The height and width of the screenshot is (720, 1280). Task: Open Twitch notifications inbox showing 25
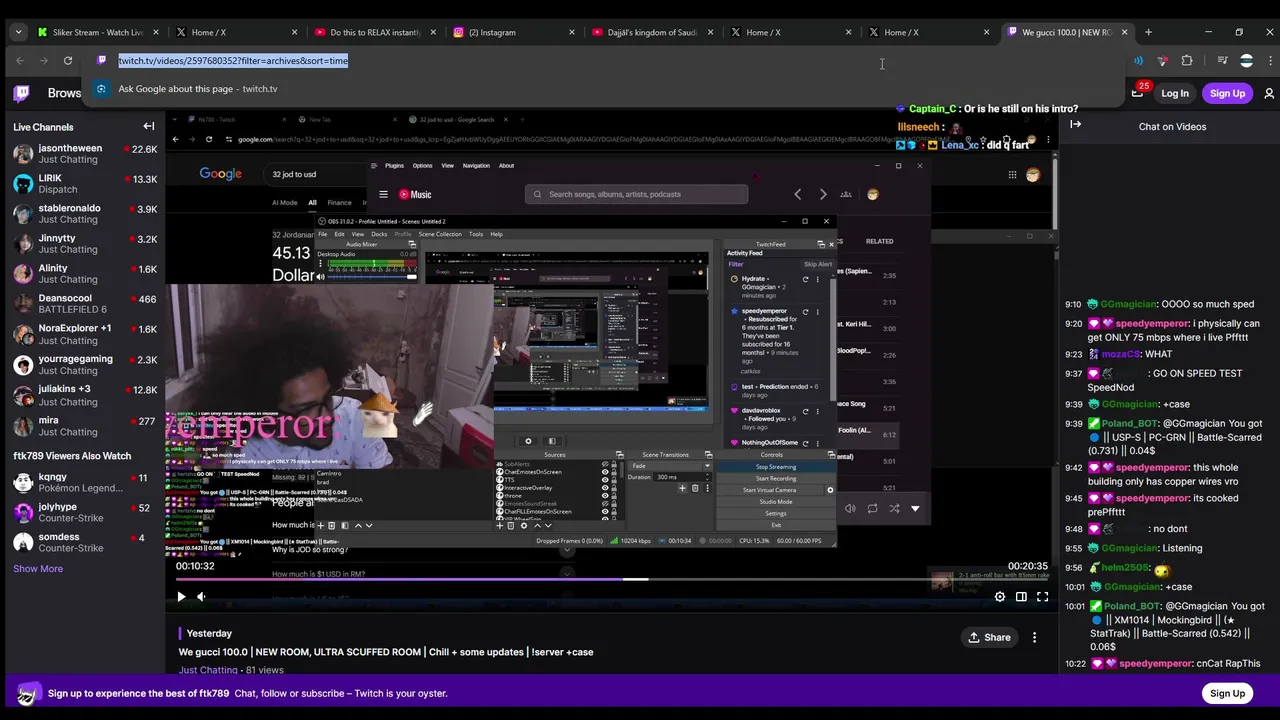click(1138, 92)
